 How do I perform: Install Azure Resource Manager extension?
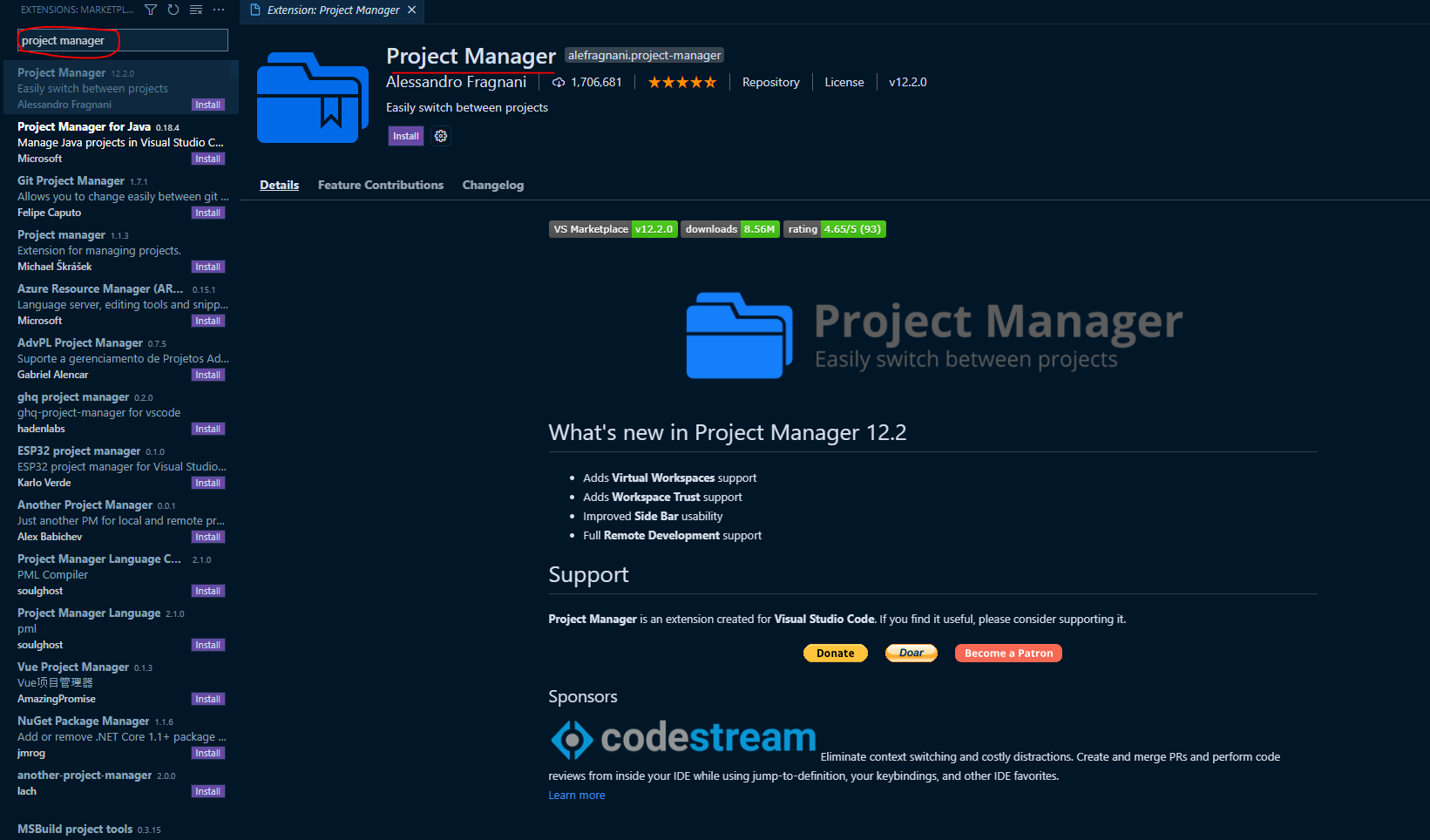208,321
